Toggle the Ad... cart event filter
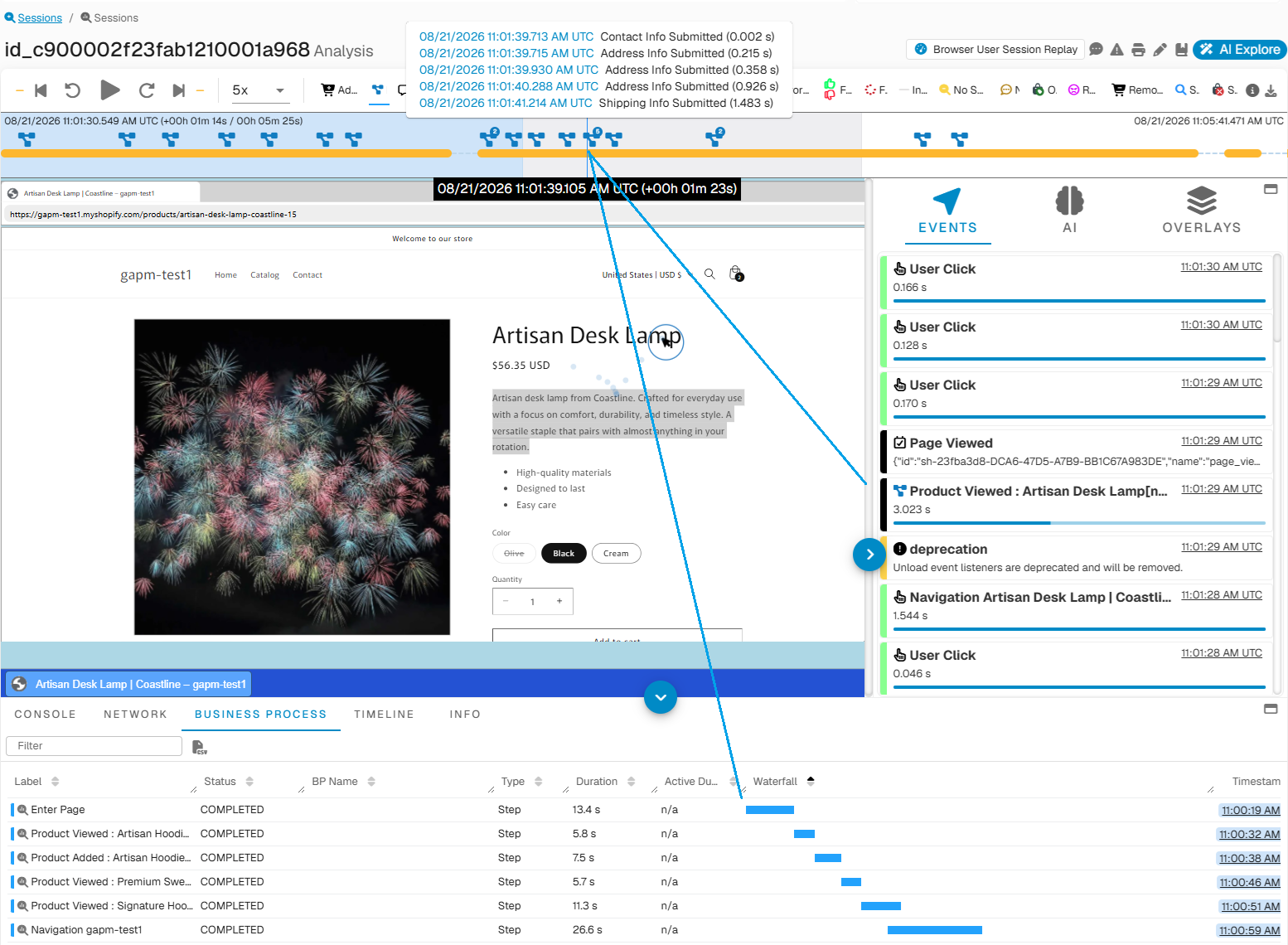The height and width of the screenshot is (945, 1288). (x=339, y=90)
